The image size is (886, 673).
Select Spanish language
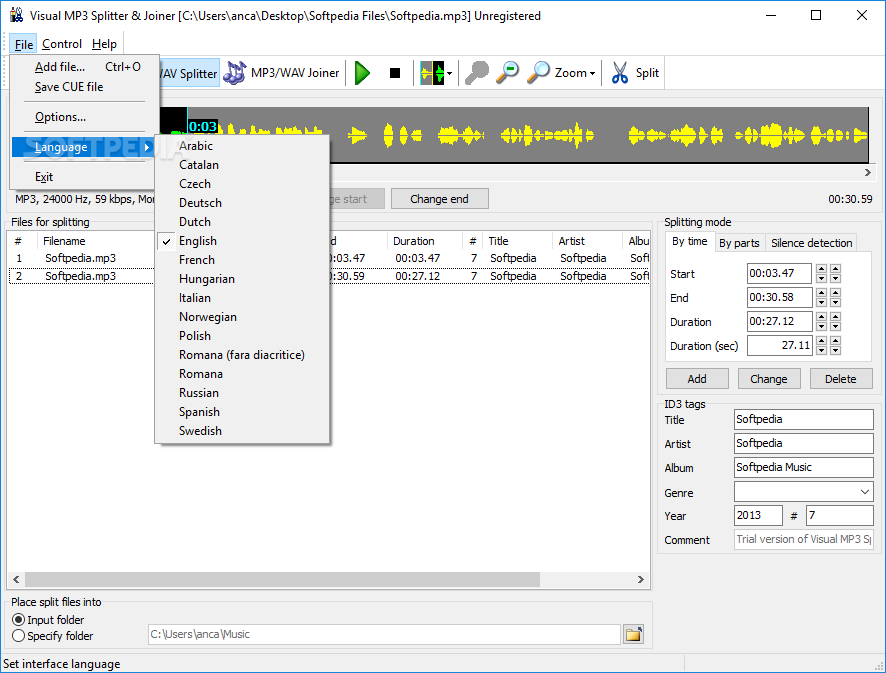pyautogui.click(x=242, y=412)
